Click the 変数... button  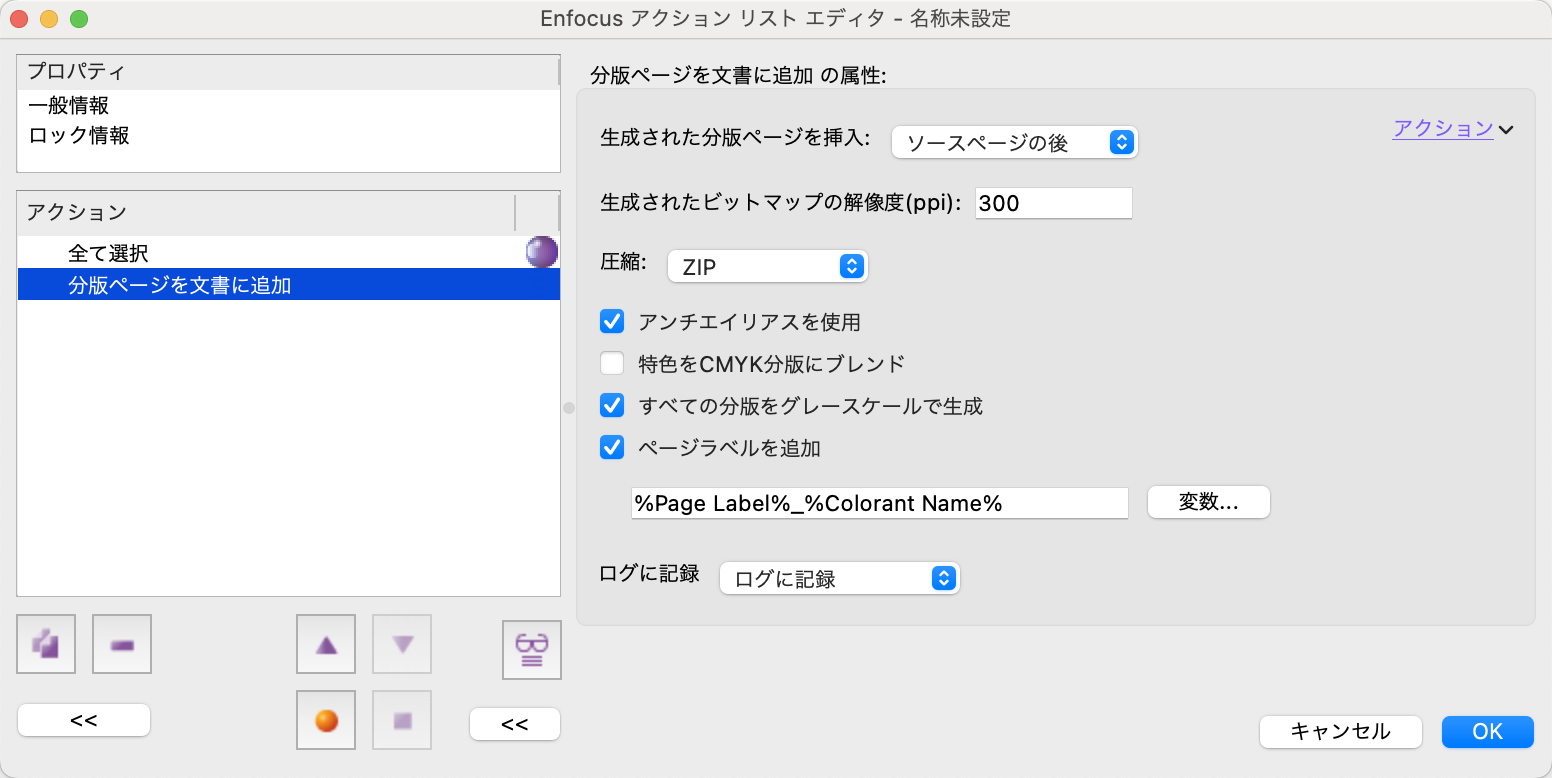[x=1208, y=502]
